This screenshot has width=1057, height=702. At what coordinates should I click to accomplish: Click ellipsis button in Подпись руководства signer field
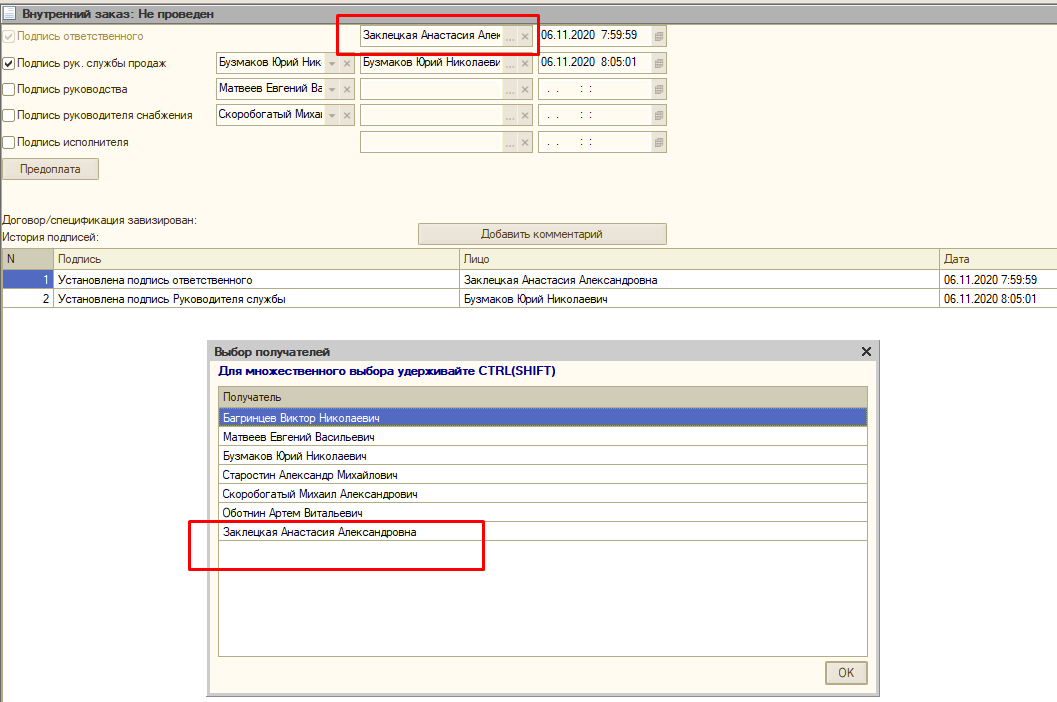click(510, 90)
